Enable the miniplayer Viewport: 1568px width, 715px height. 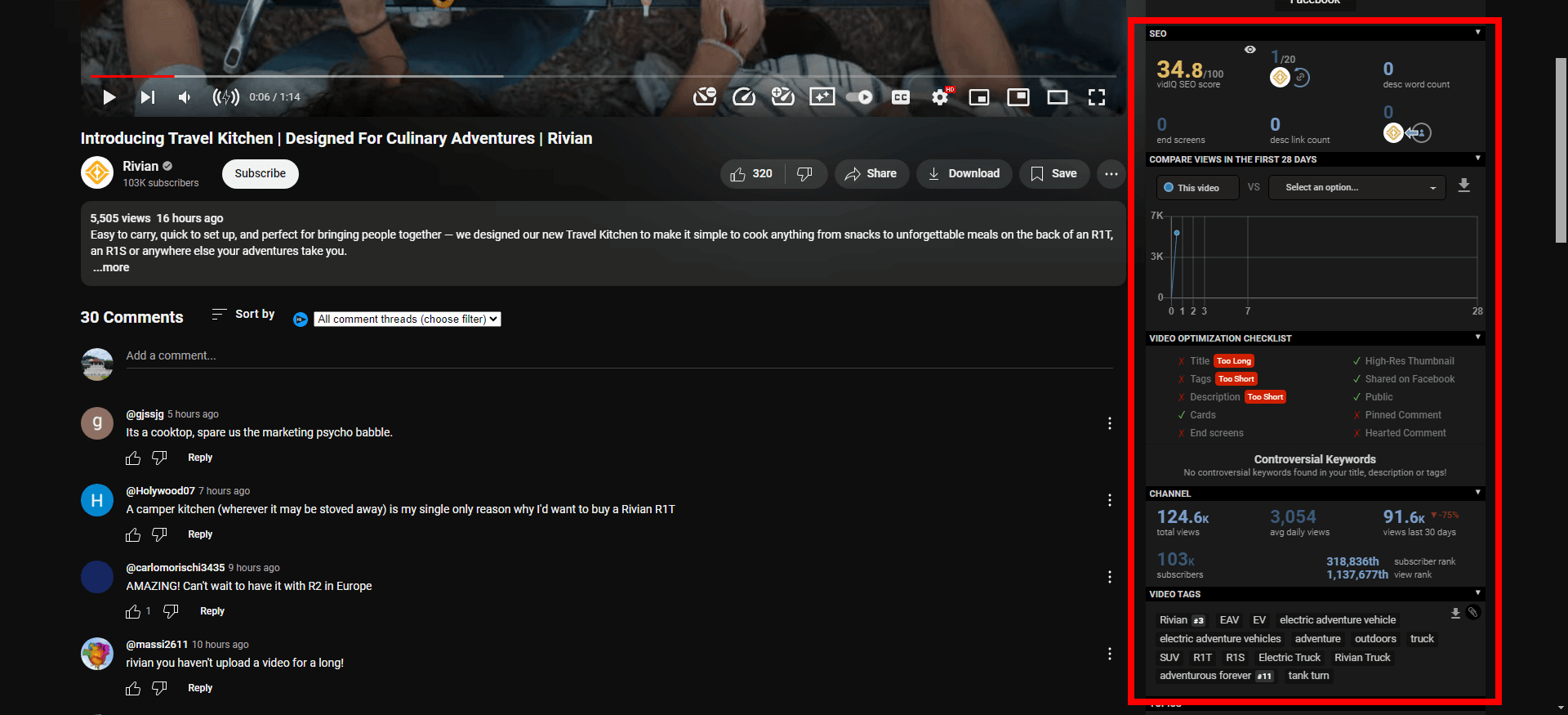pyautogui.click(x=979, y=97)
